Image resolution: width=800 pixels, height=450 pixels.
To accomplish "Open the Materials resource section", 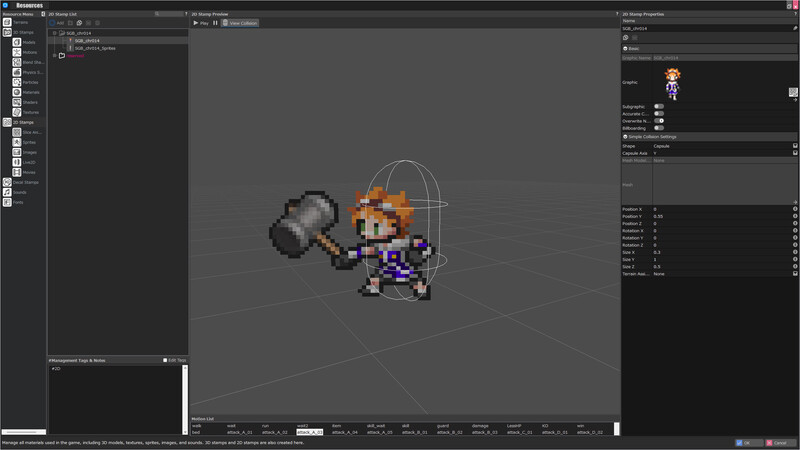I will 26,92.
